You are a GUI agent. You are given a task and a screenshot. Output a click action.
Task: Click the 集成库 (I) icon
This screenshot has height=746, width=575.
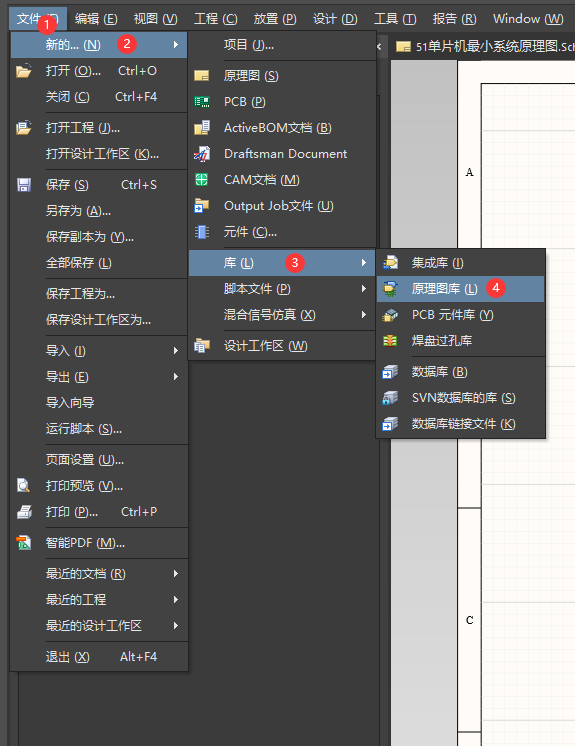pyautogui.click(x=390, y=262)
